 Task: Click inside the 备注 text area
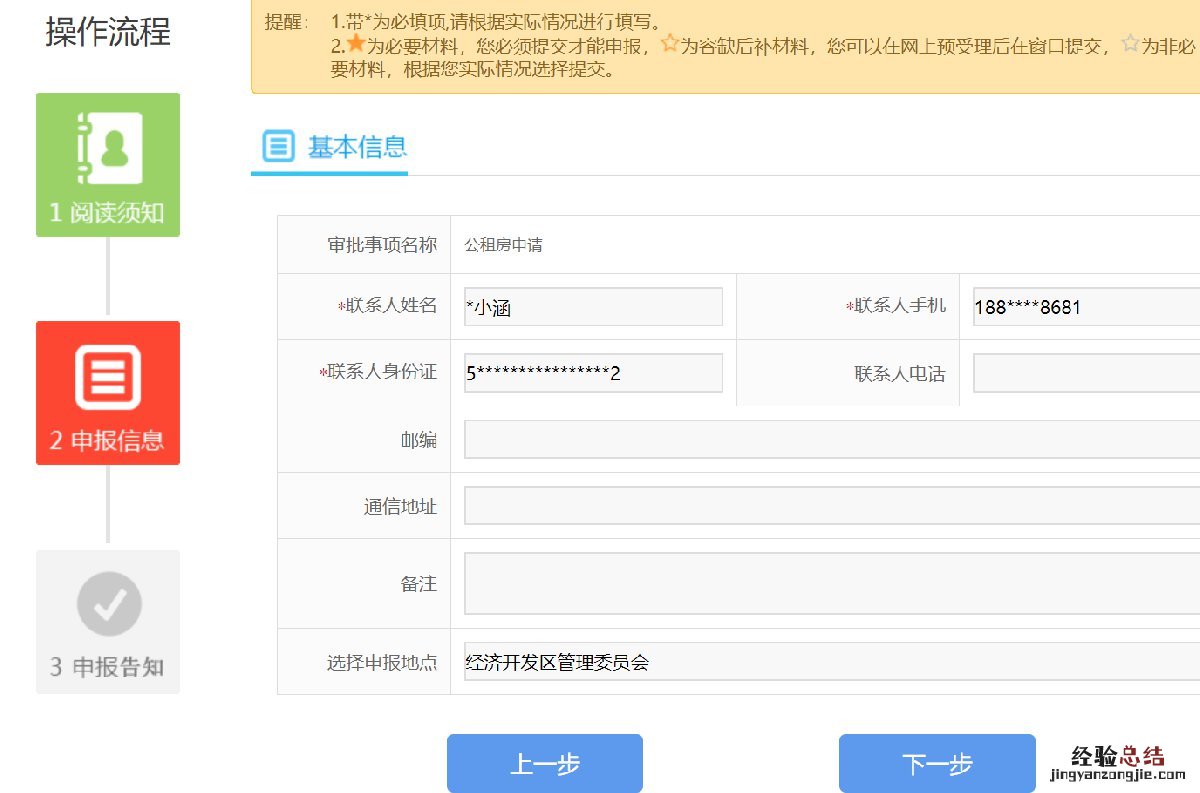point(831,583)
